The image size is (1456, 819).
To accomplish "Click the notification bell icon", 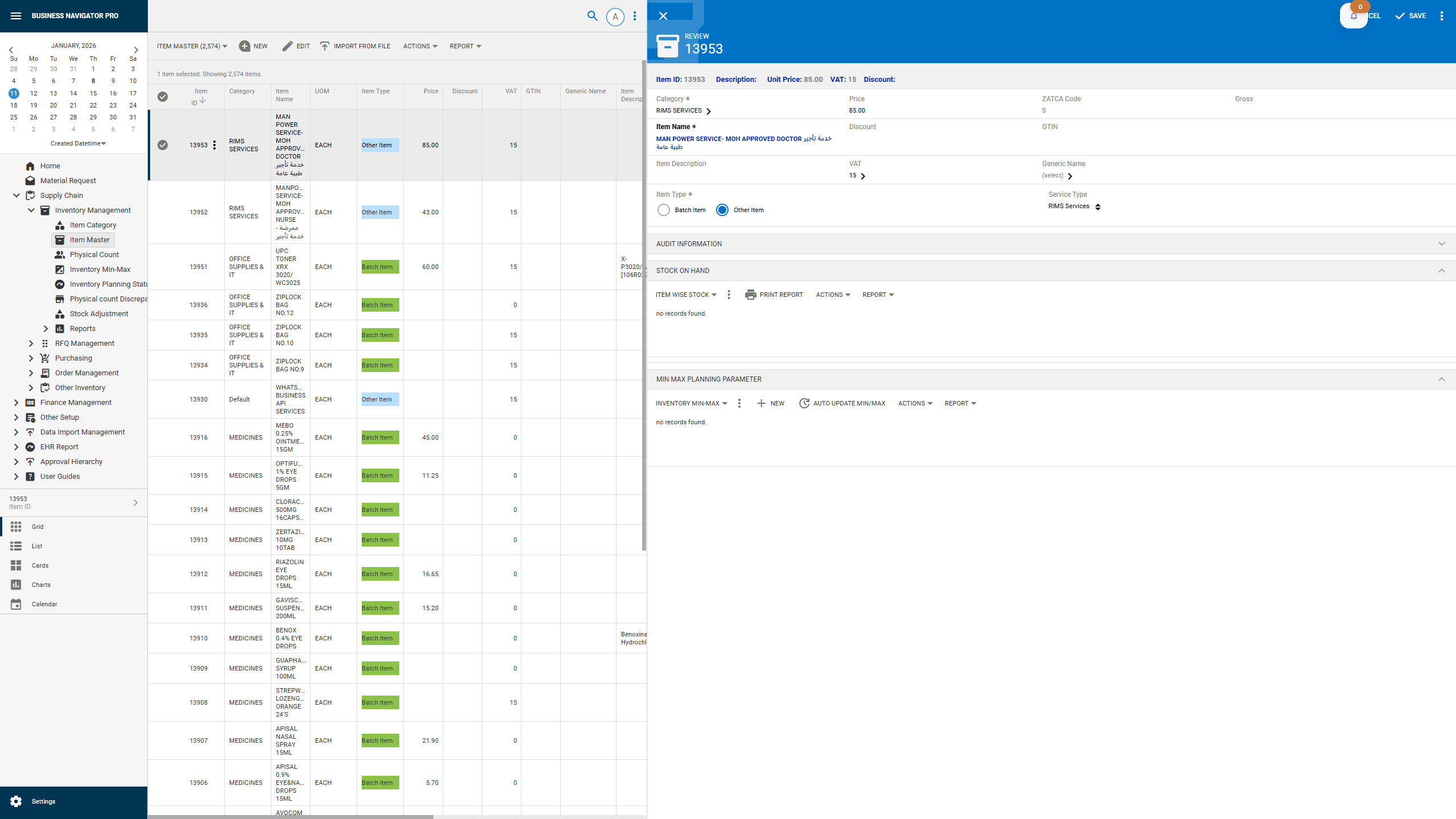I will (1354, 15).
